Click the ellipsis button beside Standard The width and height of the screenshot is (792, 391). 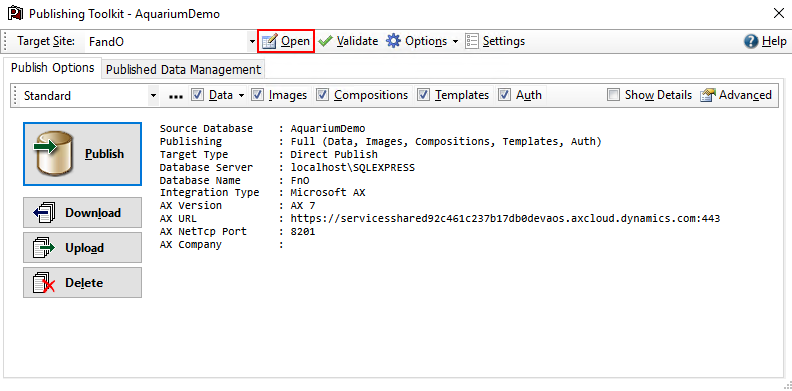coord(175,95)
